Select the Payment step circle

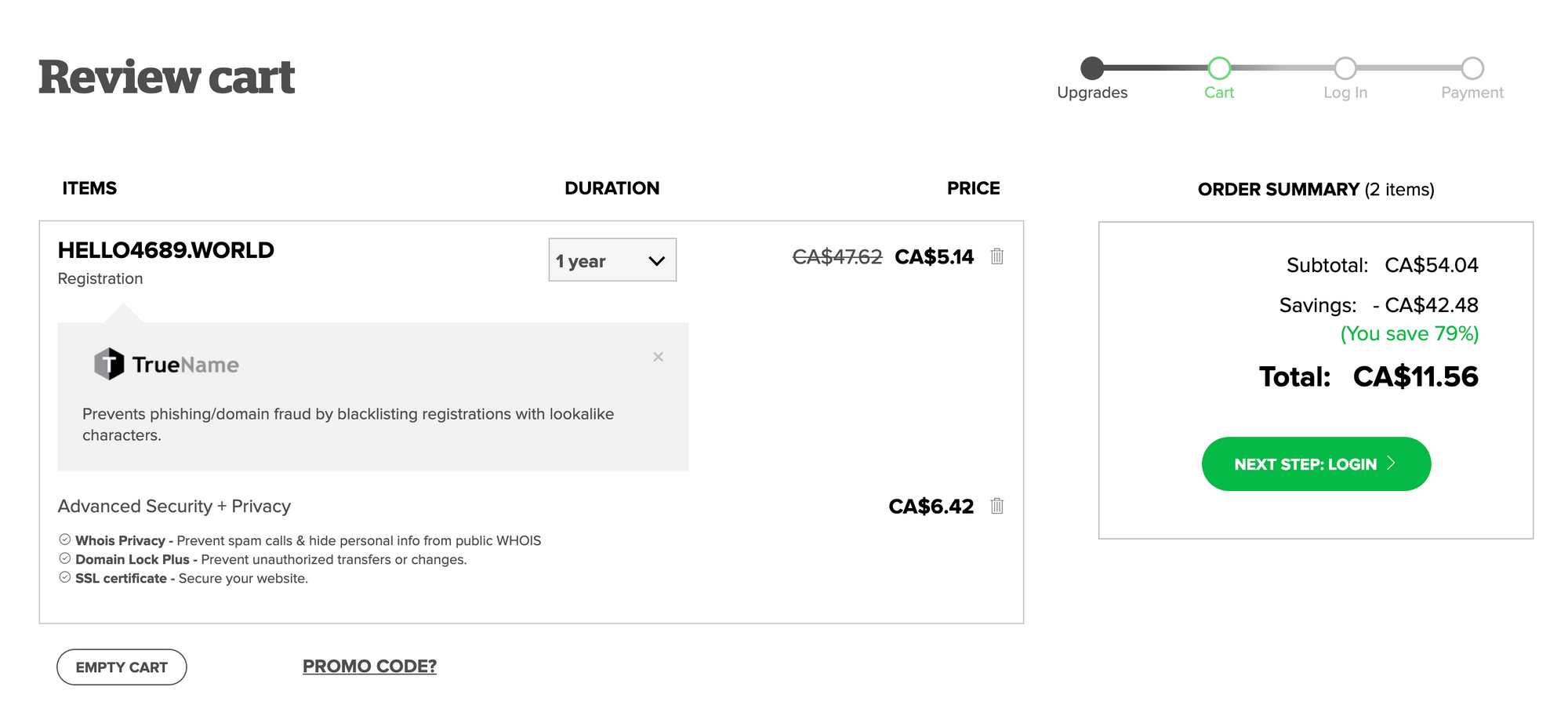1472,68
